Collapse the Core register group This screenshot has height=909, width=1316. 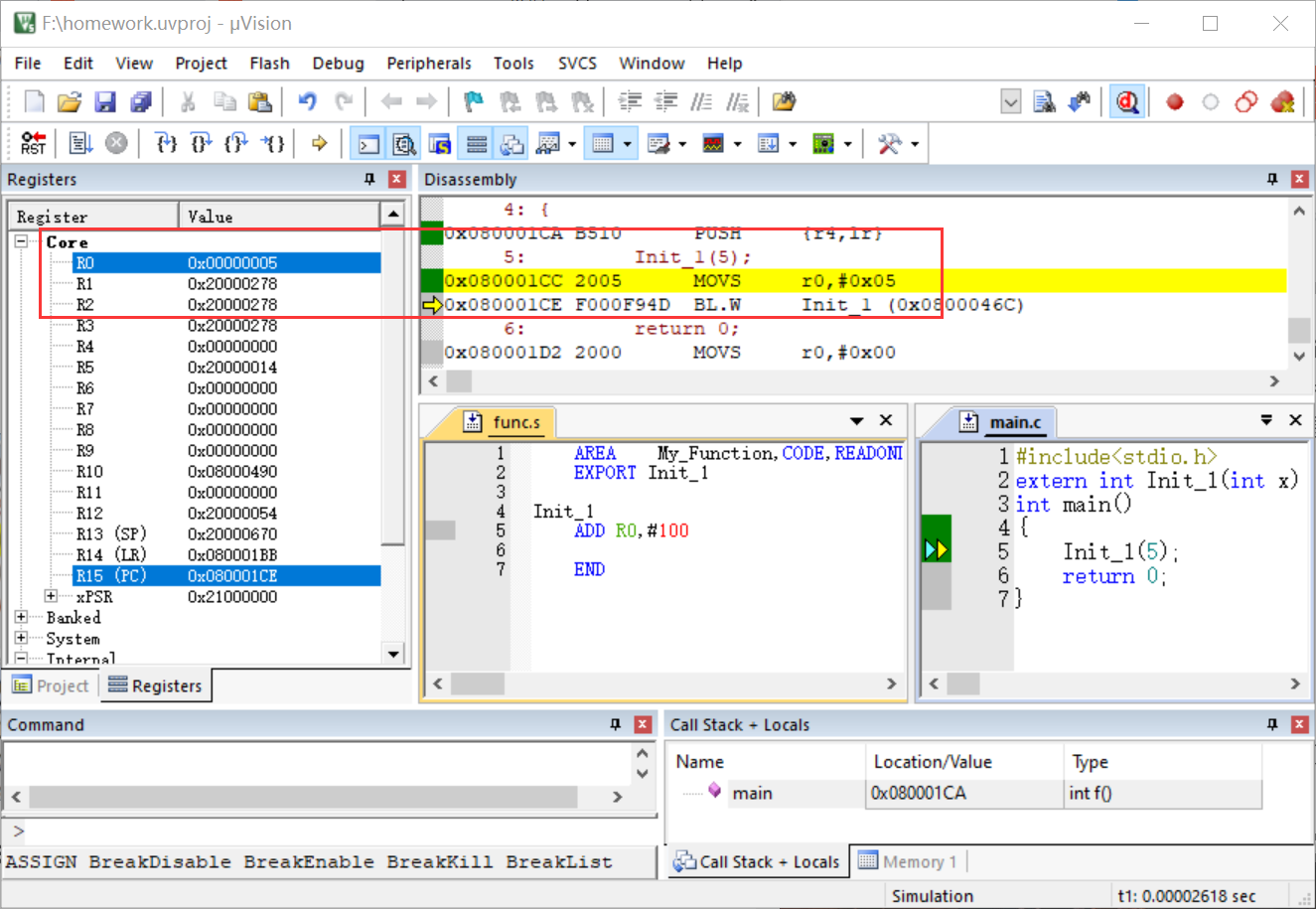click(x=21, y=241)
